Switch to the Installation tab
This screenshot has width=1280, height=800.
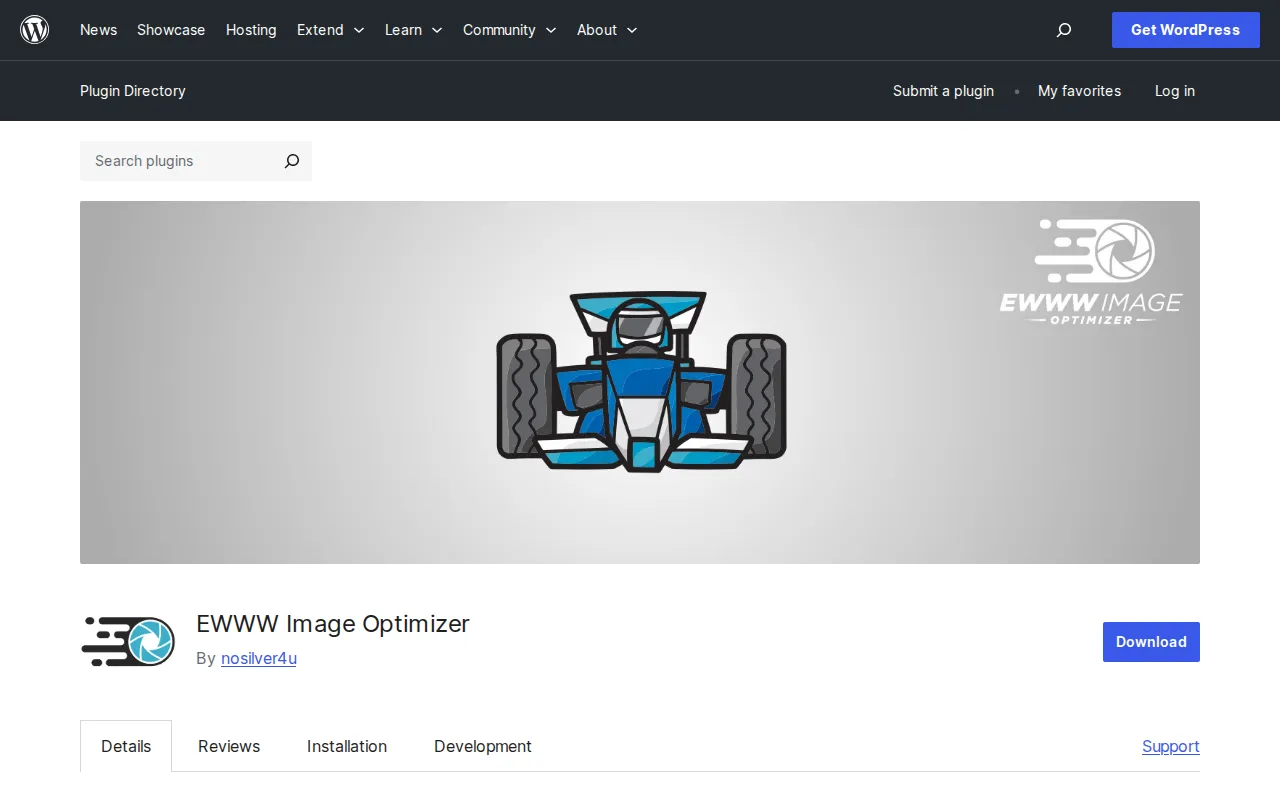click(x=347, y=746)
